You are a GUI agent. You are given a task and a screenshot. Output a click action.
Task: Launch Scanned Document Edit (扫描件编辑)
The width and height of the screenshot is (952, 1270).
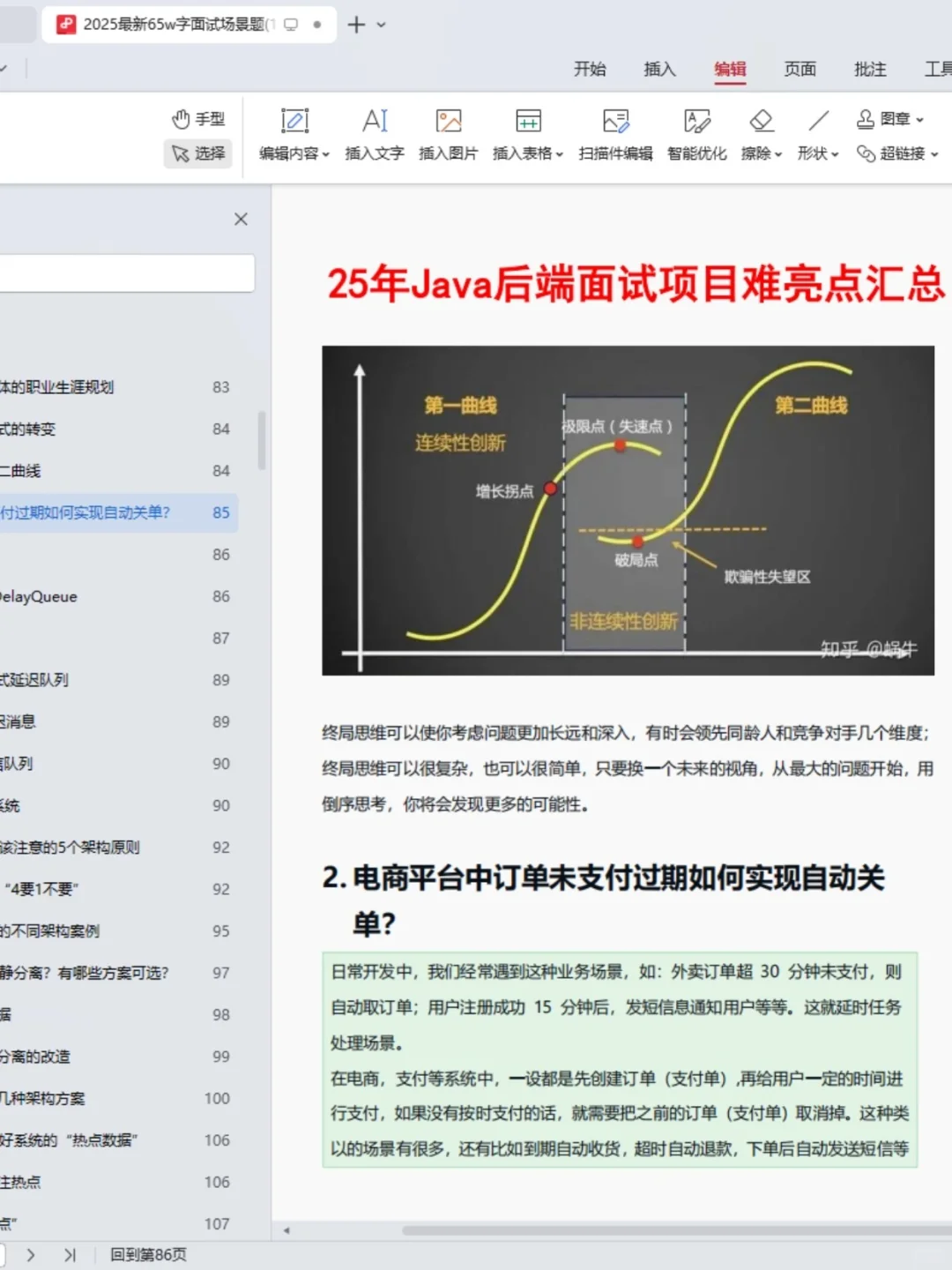click(615, 134)
